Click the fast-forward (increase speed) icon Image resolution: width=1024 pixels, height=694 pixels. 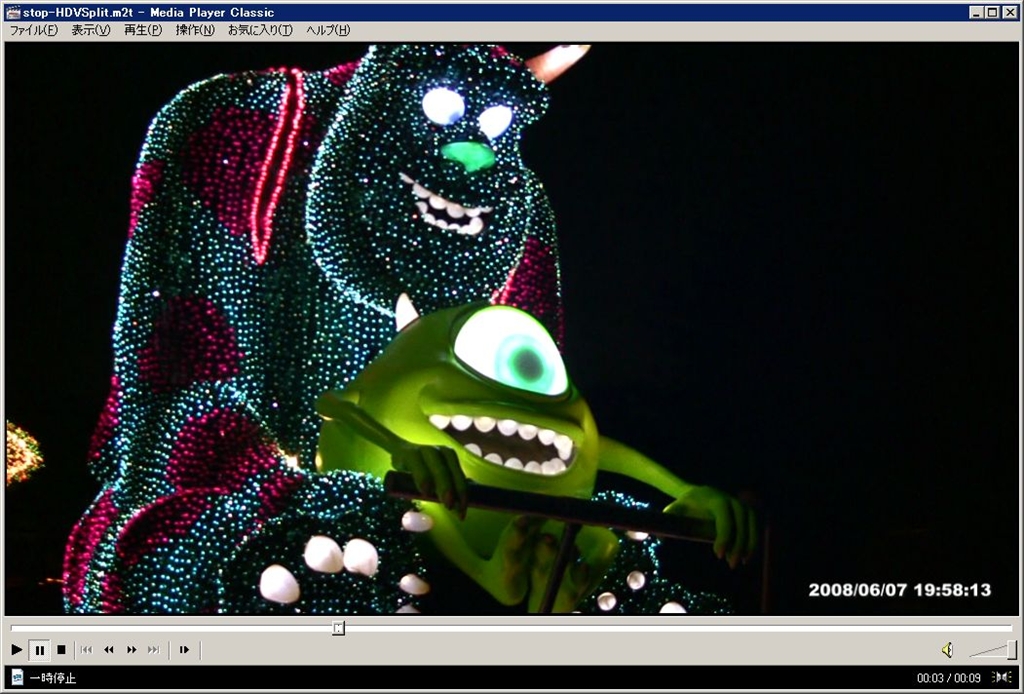(x=132, y=650)
